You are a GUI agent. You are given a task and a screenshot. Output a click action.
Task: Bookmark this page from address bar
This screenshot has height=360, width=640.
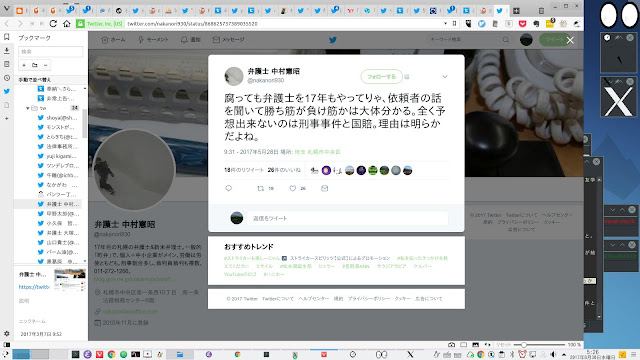[454, 24]
